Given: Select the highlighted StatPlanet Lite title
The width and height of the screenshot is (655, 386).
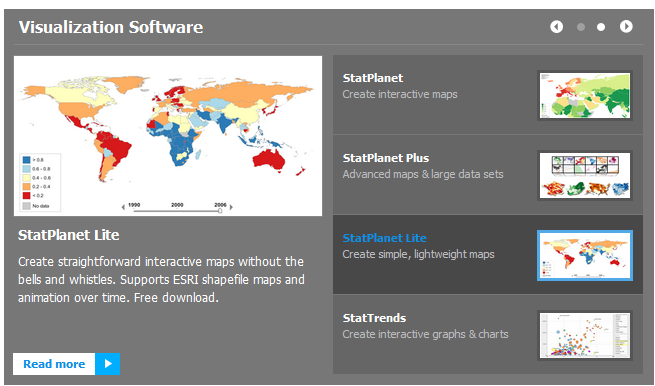Looking at the screenshot, I should [x=384, y=238].
